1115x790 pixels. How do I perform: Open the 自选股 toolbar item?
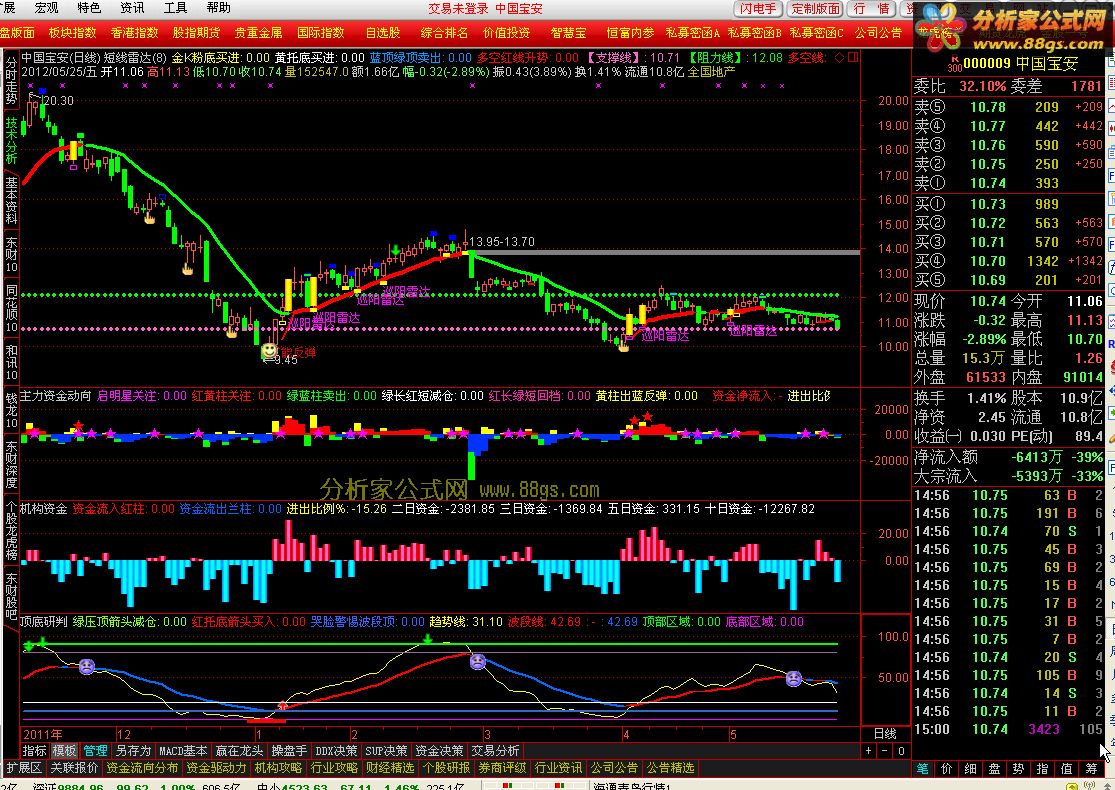point(383,33)
